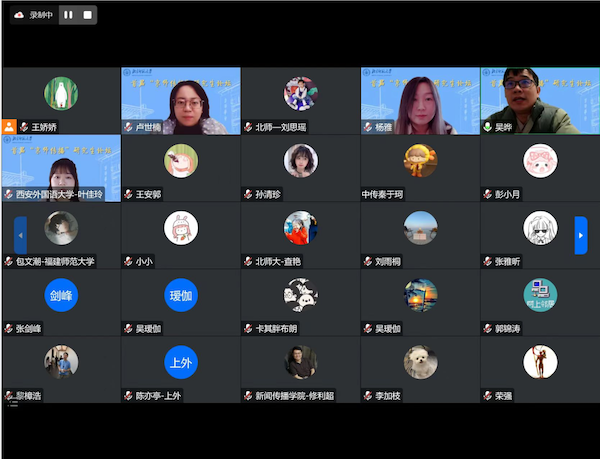This screenshot has height=459, width=600.
Task: Click the 中传秦于珂 name label
Action: [382, 194]
